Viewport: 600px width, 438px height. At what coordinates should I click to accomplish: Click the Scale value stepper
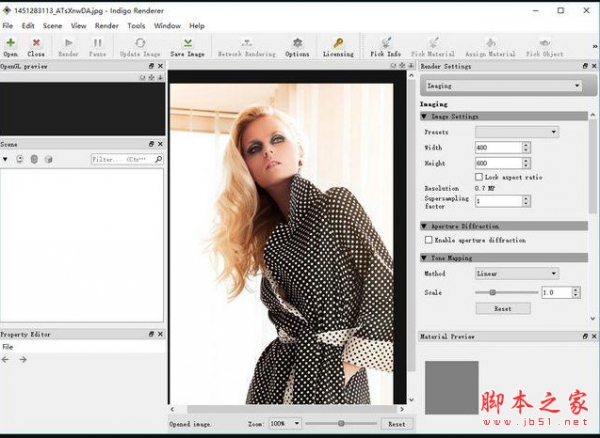(x=576, y=292)
